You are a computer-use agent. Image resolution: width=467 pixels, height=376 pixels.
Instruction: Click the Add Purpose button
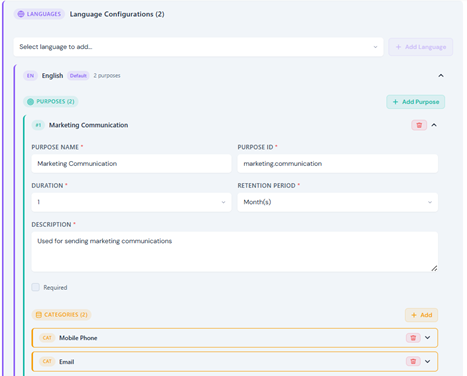[416, 102]
